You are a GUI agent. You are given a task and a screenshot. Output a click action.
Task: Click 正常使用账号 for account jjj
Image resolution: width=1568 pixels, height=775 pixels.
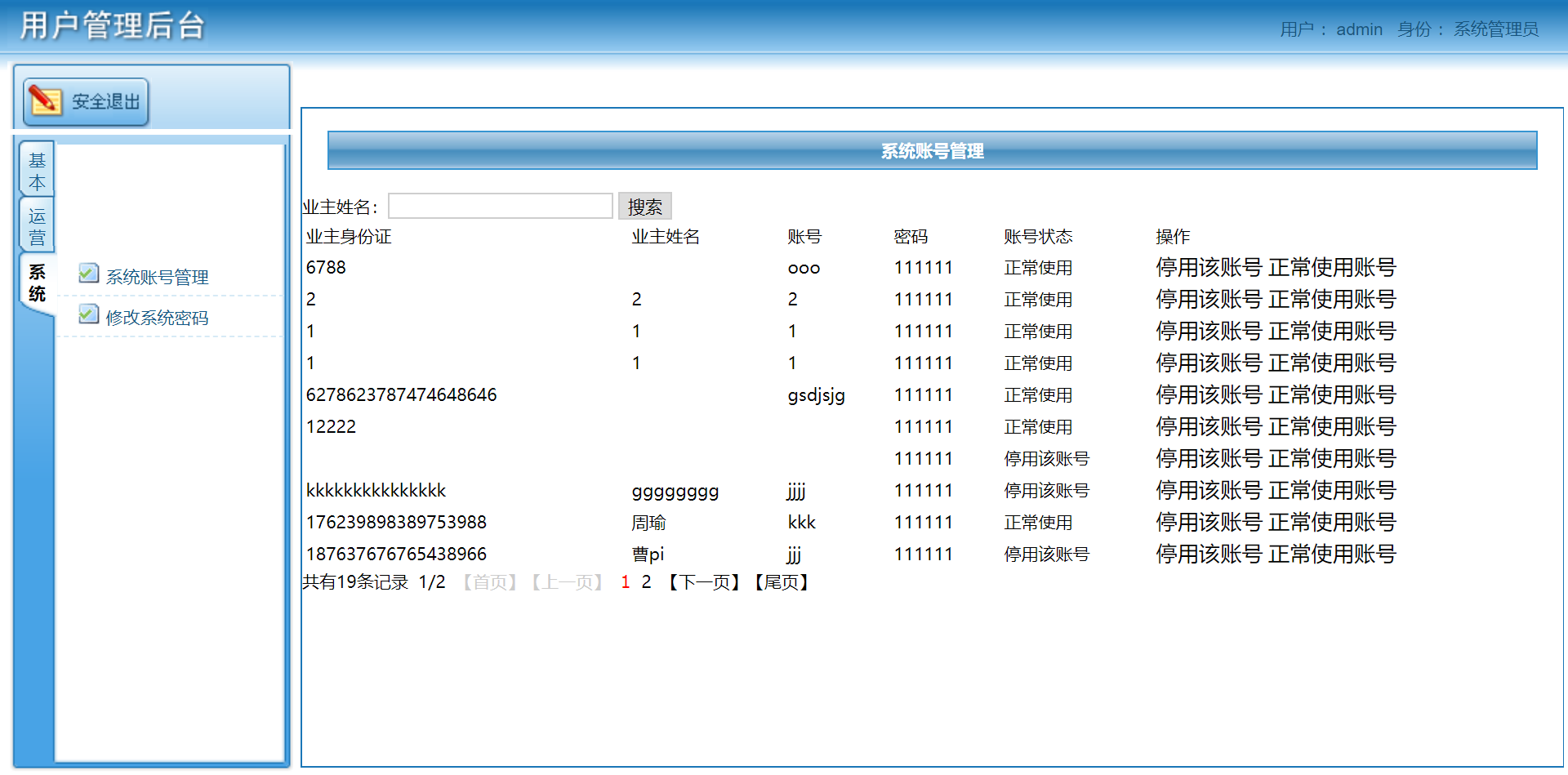pos(1331,554)
